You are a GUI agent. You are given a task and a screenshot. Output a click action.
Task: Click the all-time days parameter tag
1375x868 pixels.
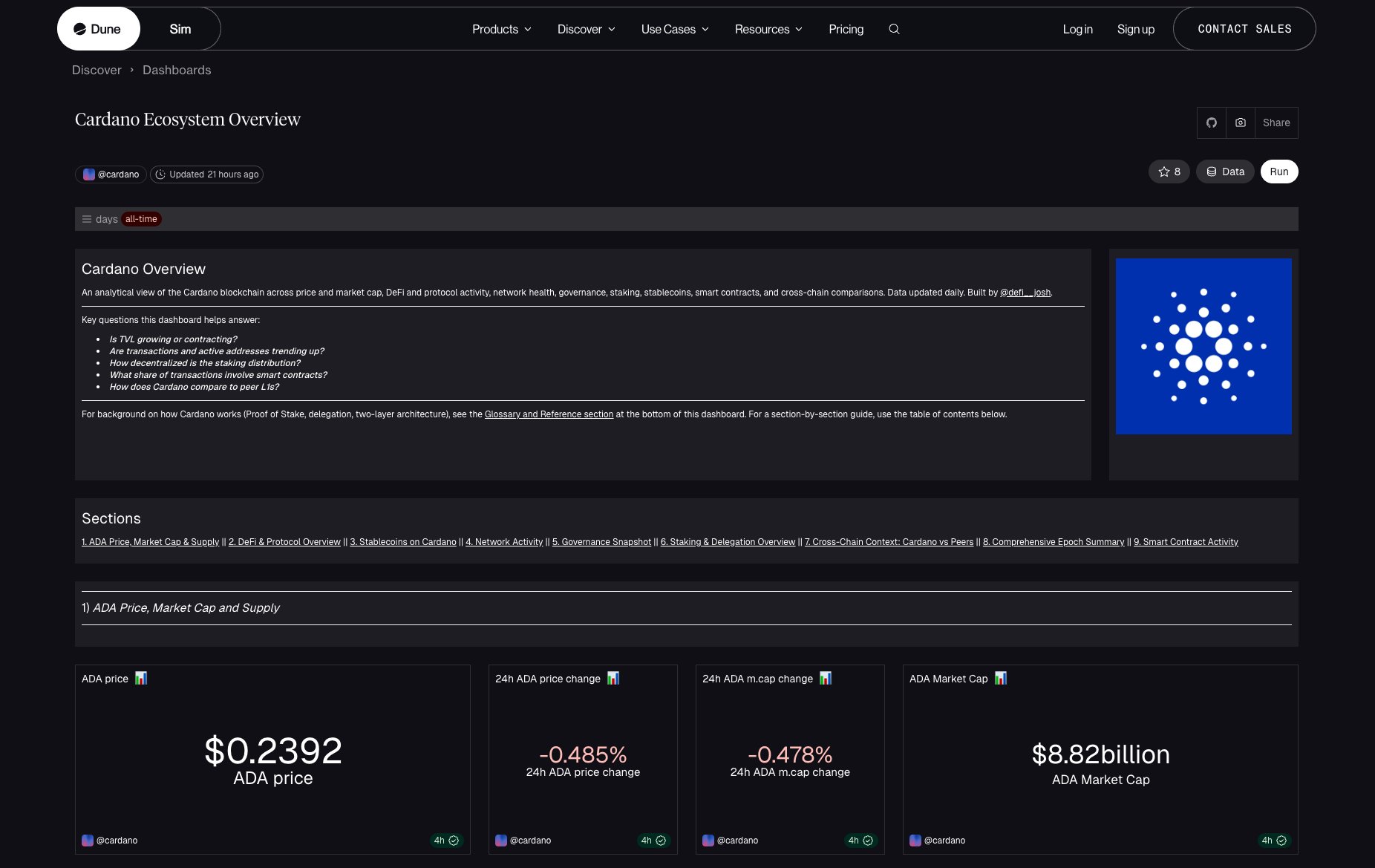click(141, 219)
